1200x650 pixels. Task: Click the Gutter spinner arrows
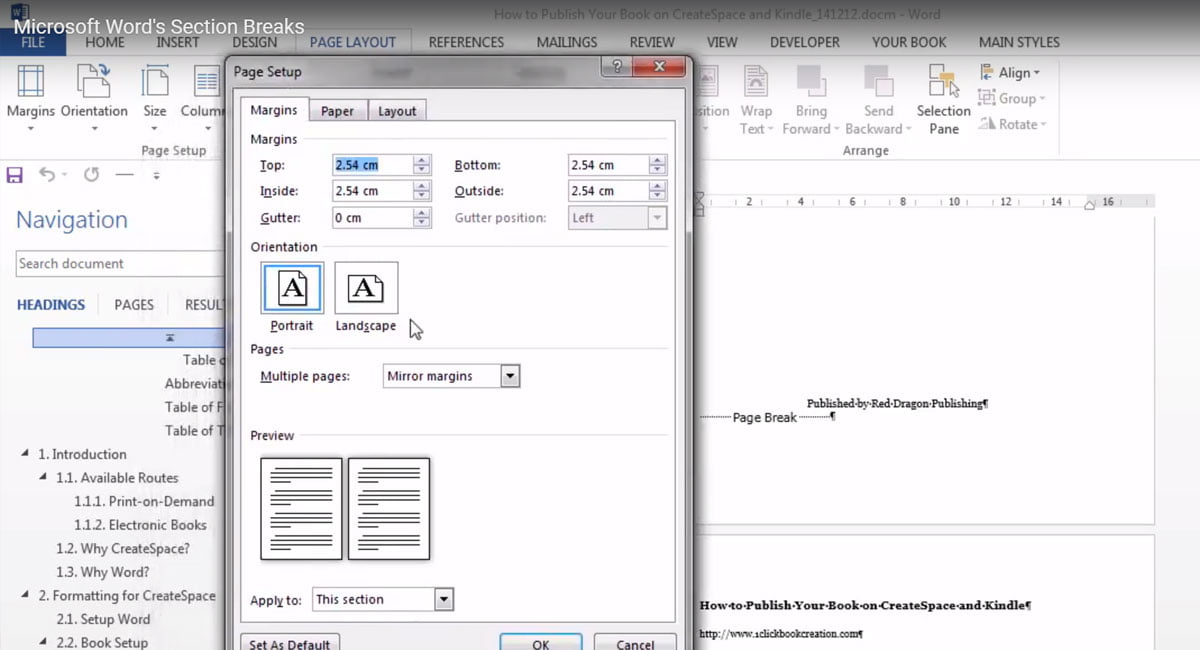point(422,218)
